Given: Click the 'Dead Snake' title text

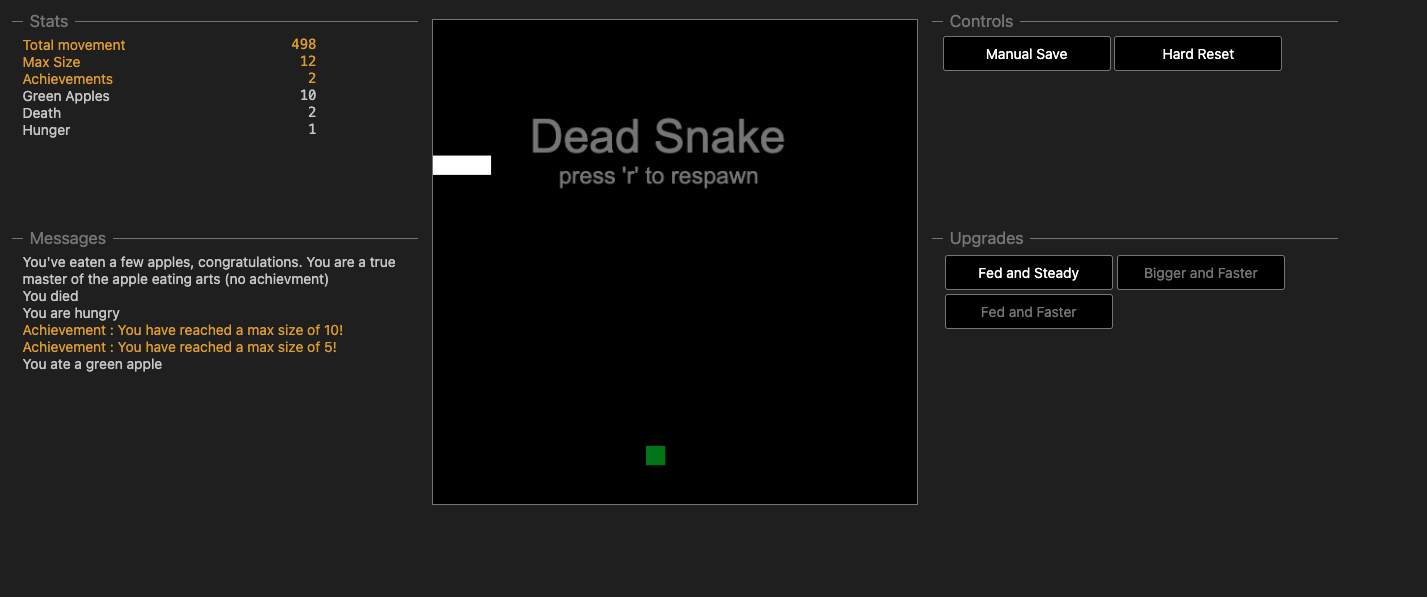Looking at the screenshot, I should click(658, 136).
